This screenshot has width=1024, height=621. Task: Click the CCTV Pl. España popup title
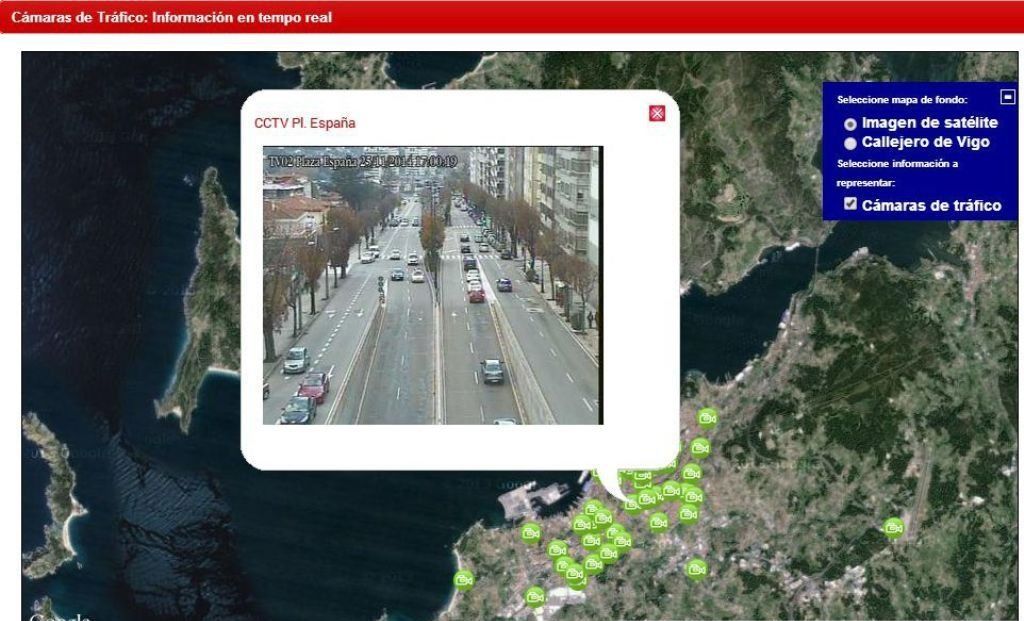click(x=305, y=123)
